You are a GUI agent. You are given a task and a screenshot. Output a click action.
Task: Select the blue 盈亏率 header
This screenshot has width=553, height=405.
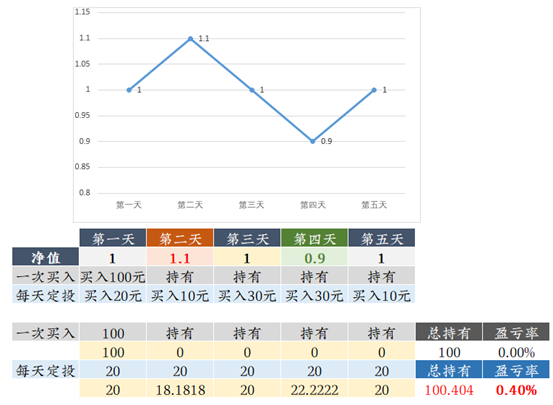(516, 370)
